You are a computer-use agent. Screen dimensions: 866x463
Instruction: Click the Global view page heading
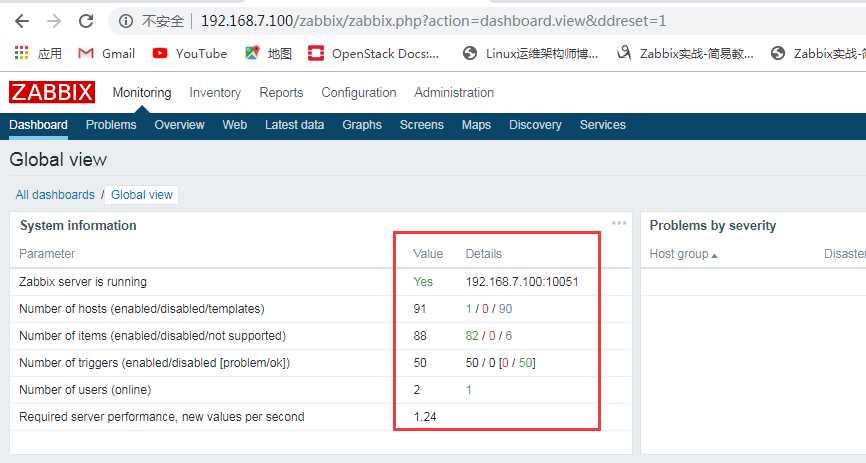tap(58, 160)
